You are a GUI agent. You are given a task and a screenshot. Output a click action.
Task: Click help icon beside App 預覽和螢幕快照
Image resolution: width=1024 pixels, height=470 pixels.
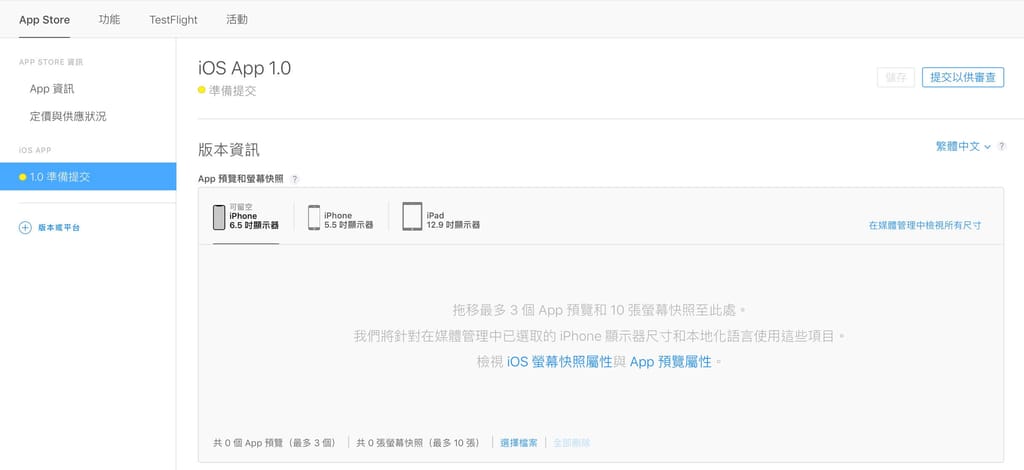click(295, 180)
